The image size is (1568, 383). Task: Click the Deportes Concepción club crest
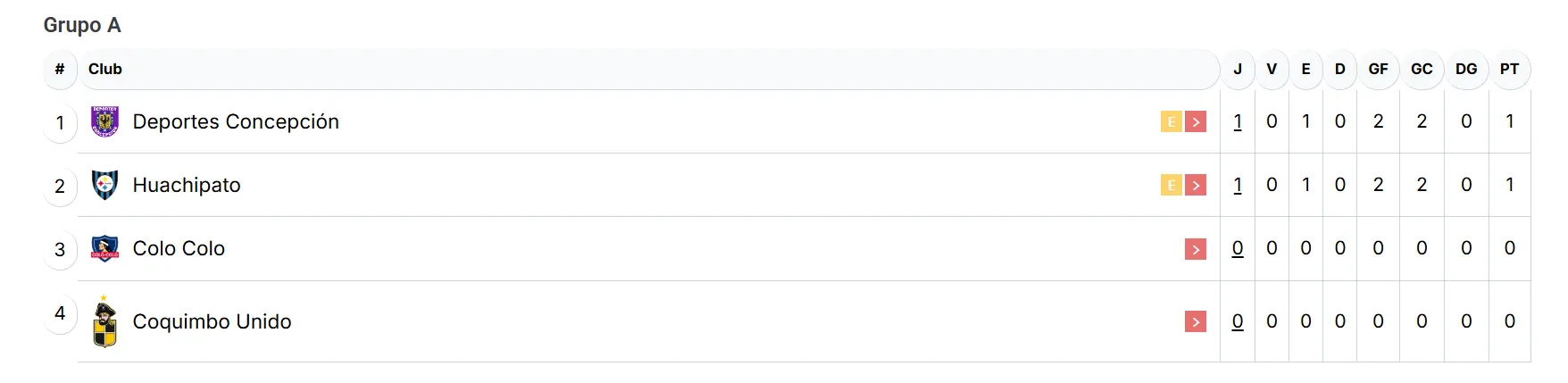pos(105,121)
